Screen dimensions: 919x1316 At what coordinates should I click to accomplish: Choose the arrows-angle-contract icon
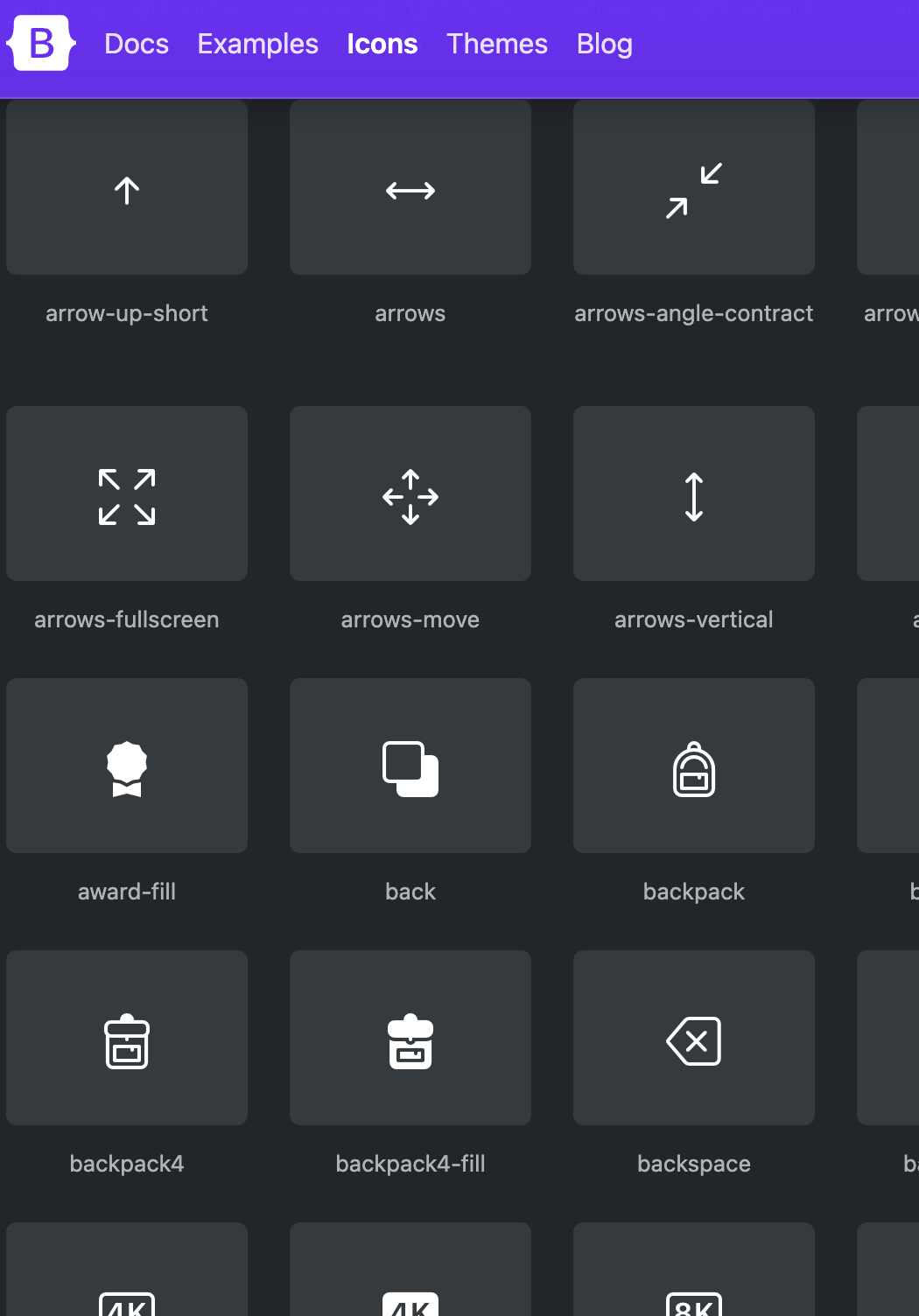(x=694, y=188)
